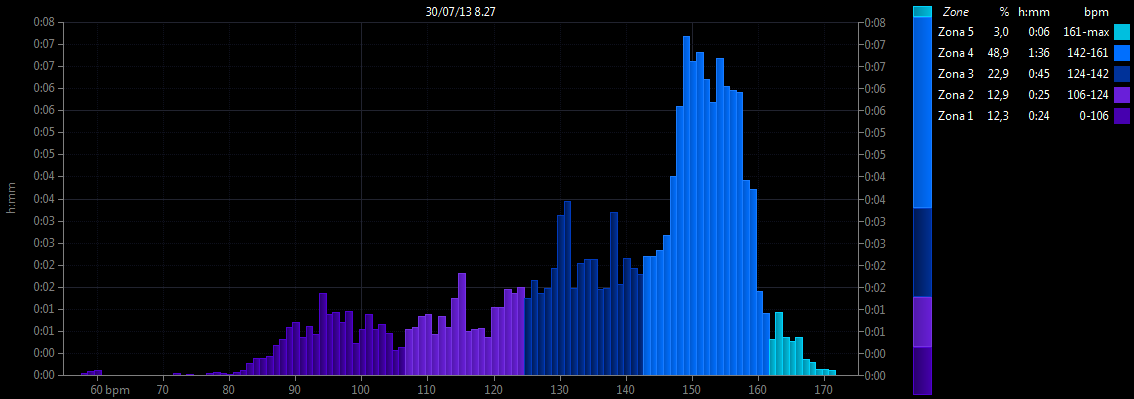Click the Zona 5 cyan color swatch
Image resolution: width=1134 pixels, height=399 pixels.
coord(1122,32)
